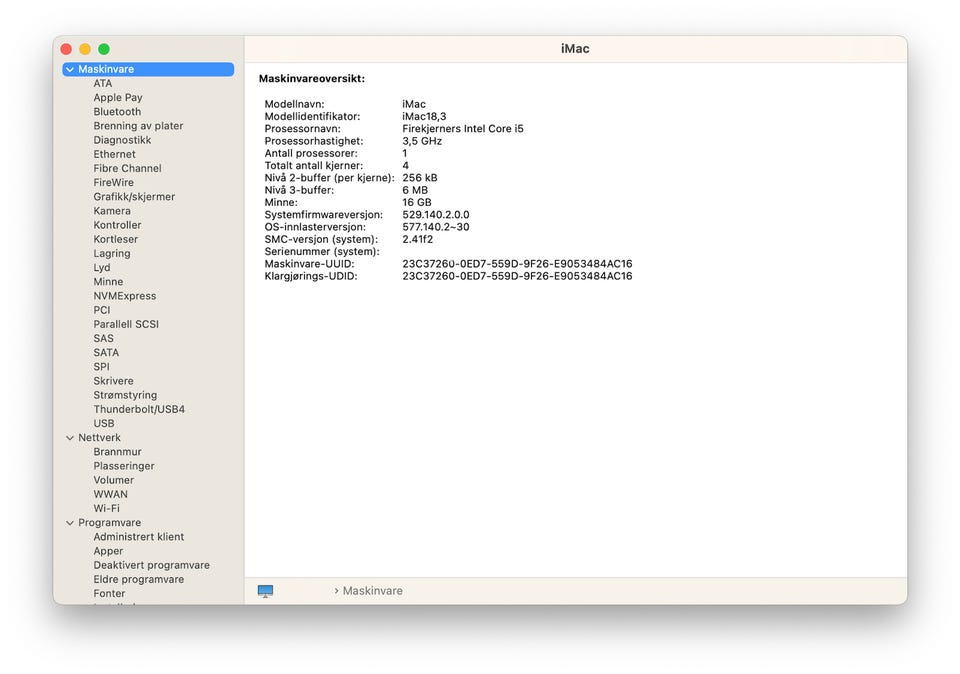Select Fibre Channel in sidebar

coord(127,168)
